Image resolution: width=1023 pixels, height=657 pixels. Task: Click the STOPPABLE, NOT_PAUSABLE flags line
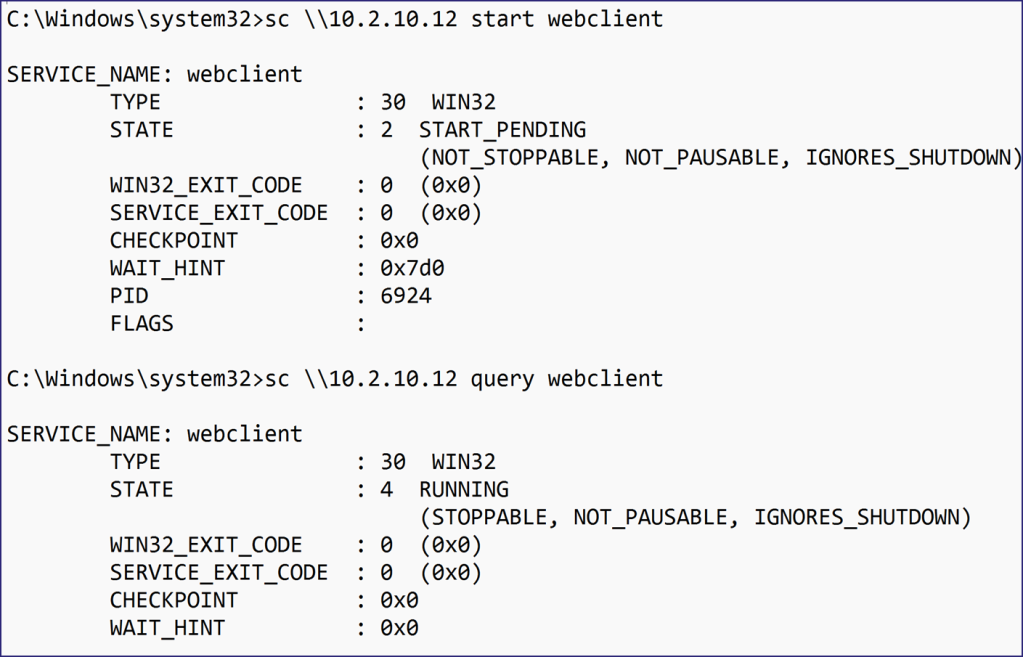pos(695,517)
